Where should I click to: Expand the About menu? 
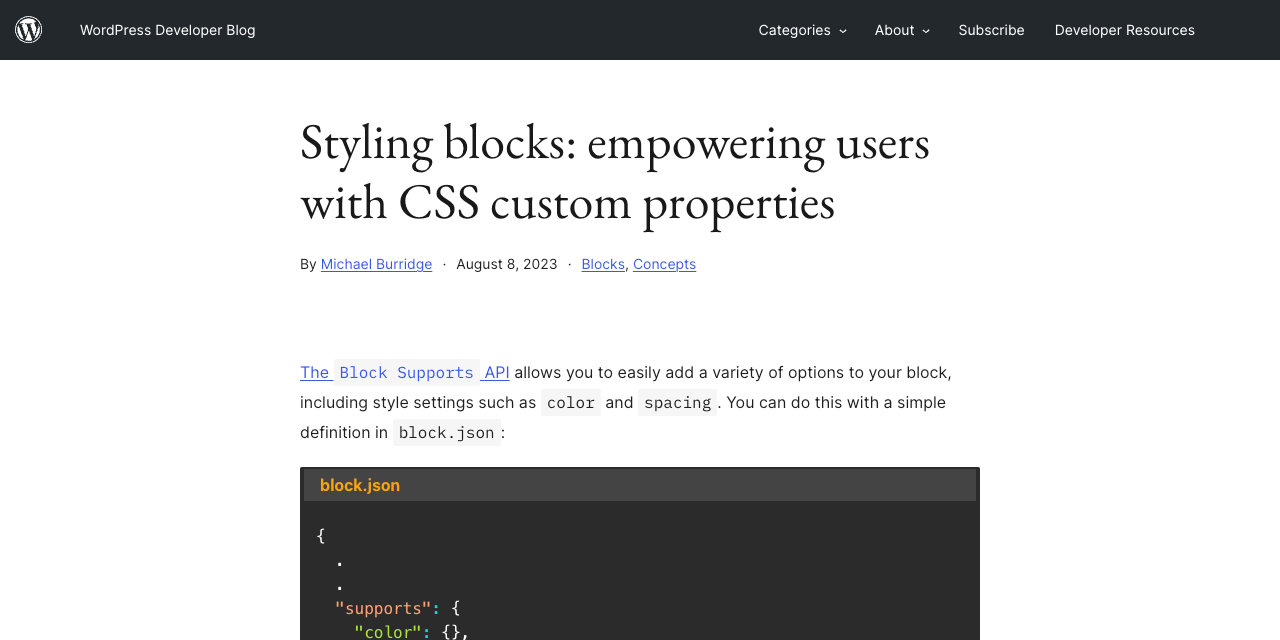coord(902,30)
